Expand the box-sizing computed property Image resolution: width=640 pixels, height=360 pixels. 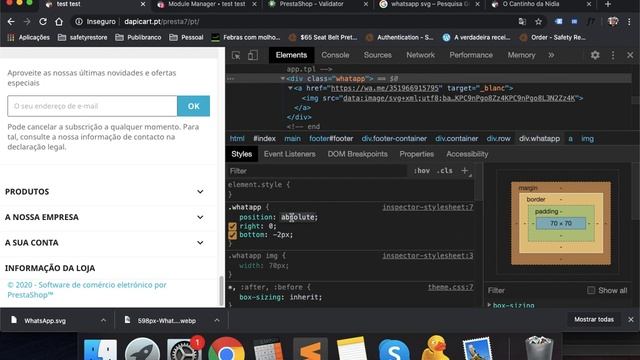[489, 305]
